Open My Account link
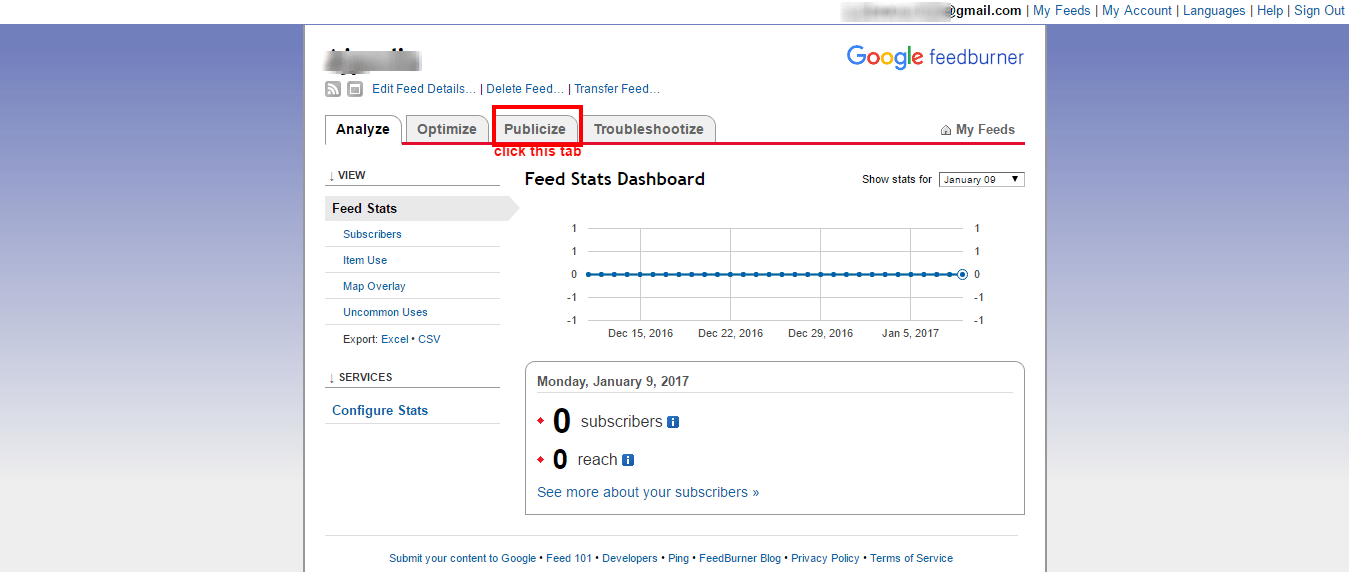This screenshot has height=572, width=1349. pos(1137,11)
